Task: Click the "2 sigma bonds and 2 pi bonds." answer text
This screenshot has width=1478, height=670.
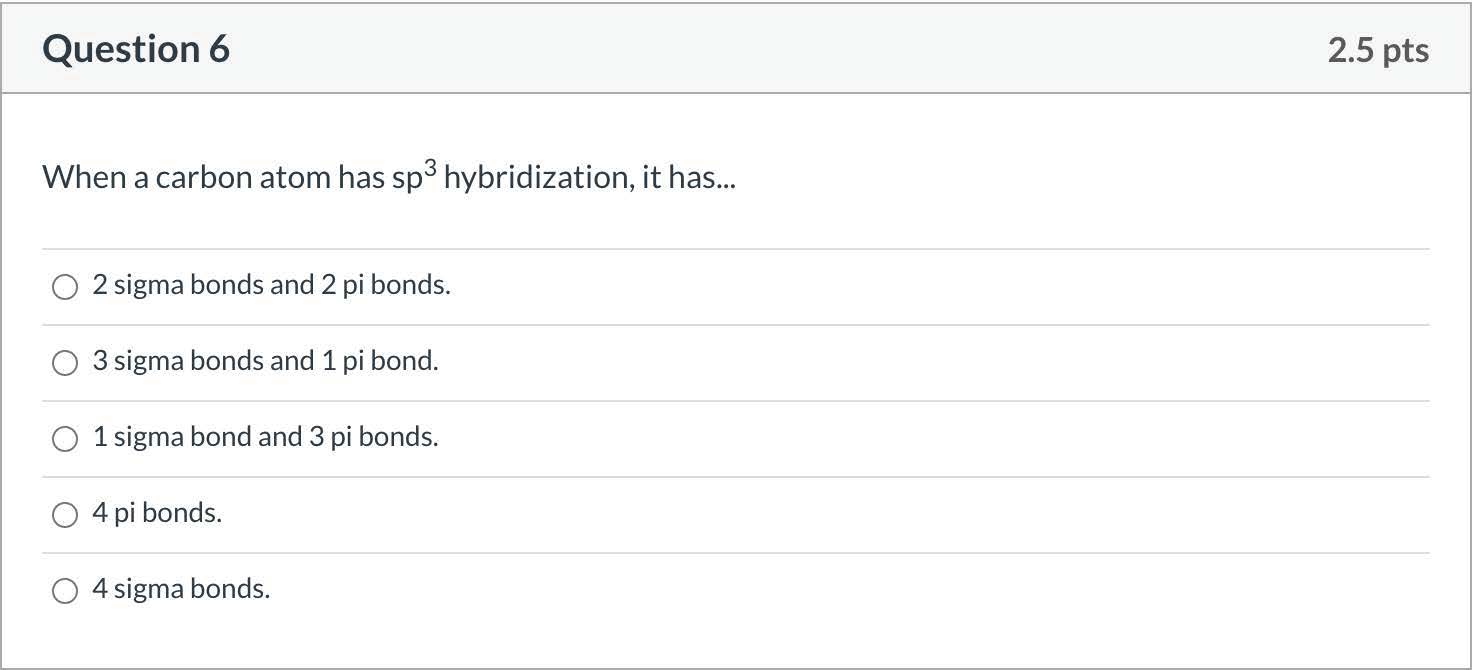Action: (271, 286)
